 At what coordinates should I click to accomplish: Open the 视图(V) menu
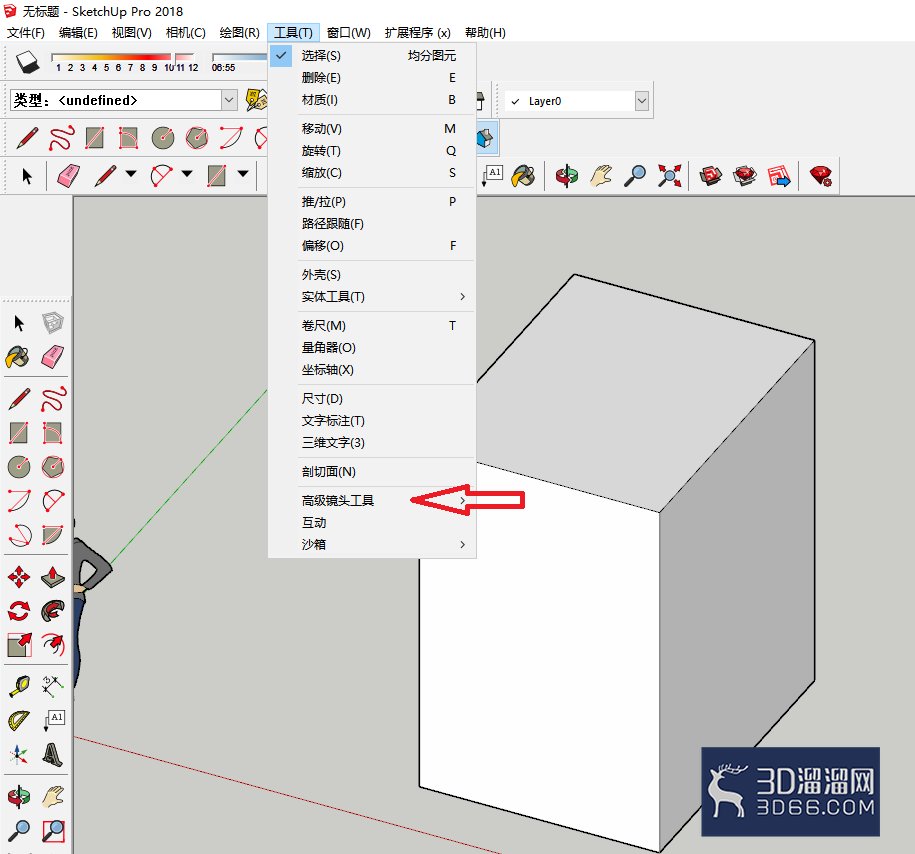[131, 33]
